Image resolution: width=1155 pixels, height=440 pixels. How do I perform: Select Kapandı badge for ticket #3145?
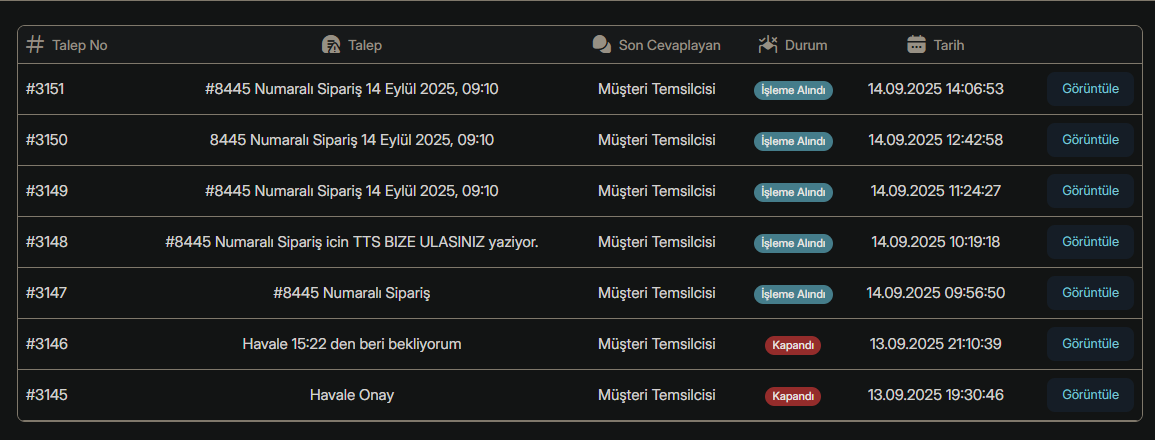[x=793, y=396]
